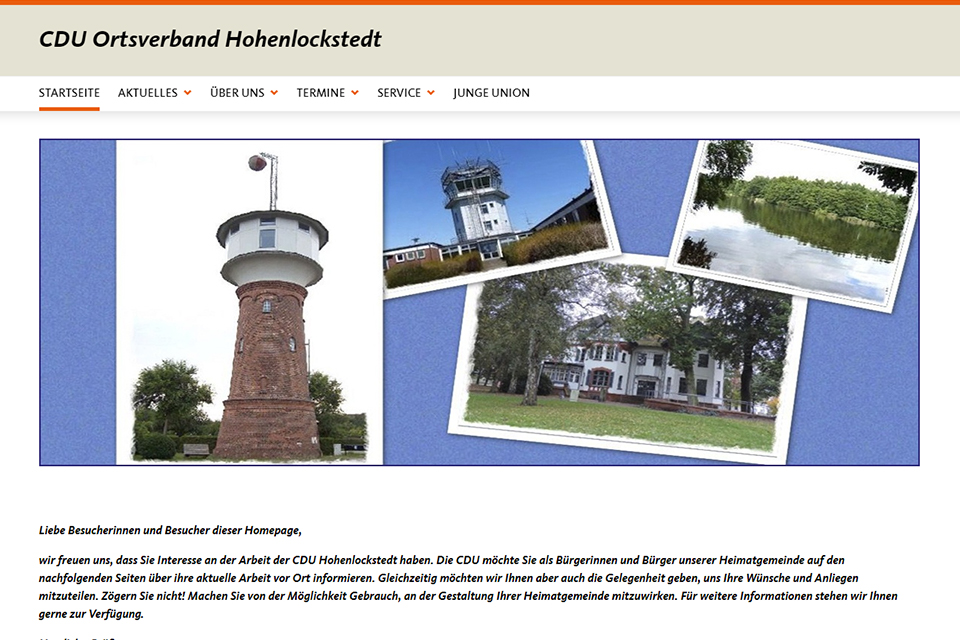Visit the Junge Union page
Image resolution: width=960 pixels, height=640 pixels.
(491, 93)
